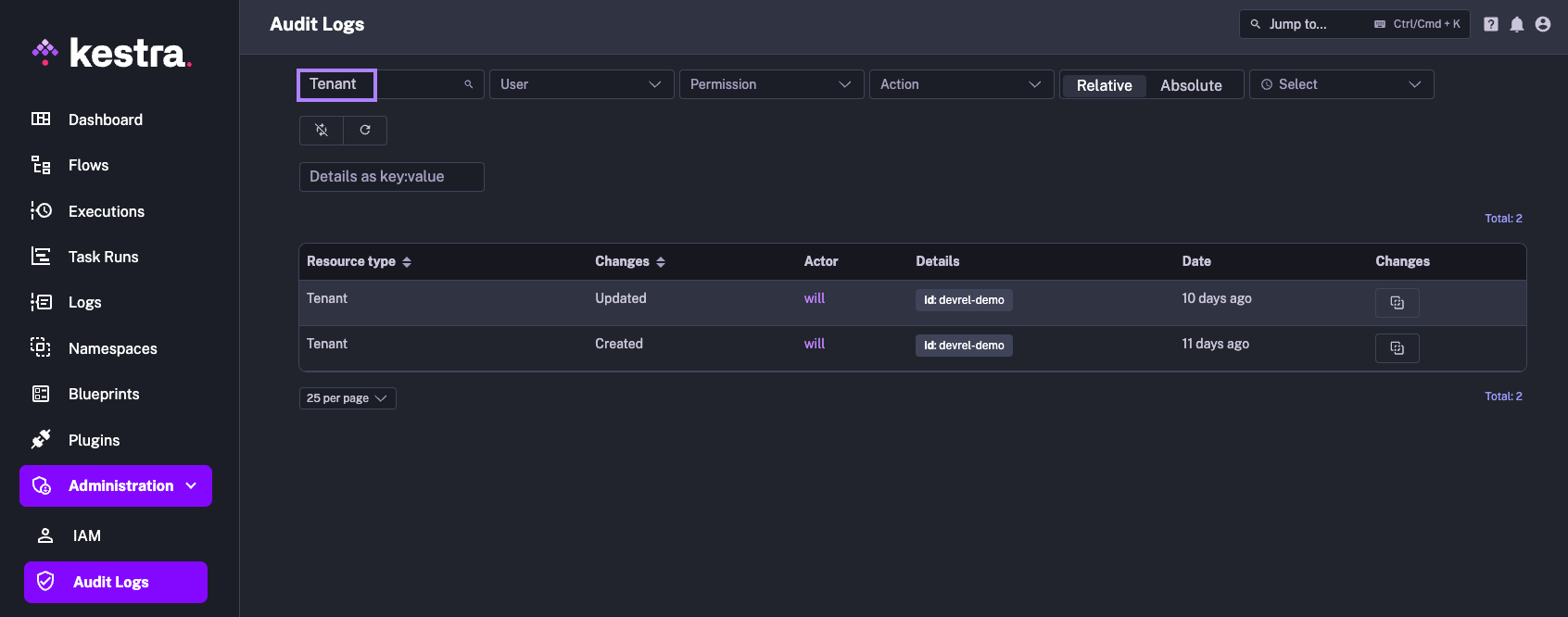
Task: Click the Kestra logo
Action: [x=112, y=53]
